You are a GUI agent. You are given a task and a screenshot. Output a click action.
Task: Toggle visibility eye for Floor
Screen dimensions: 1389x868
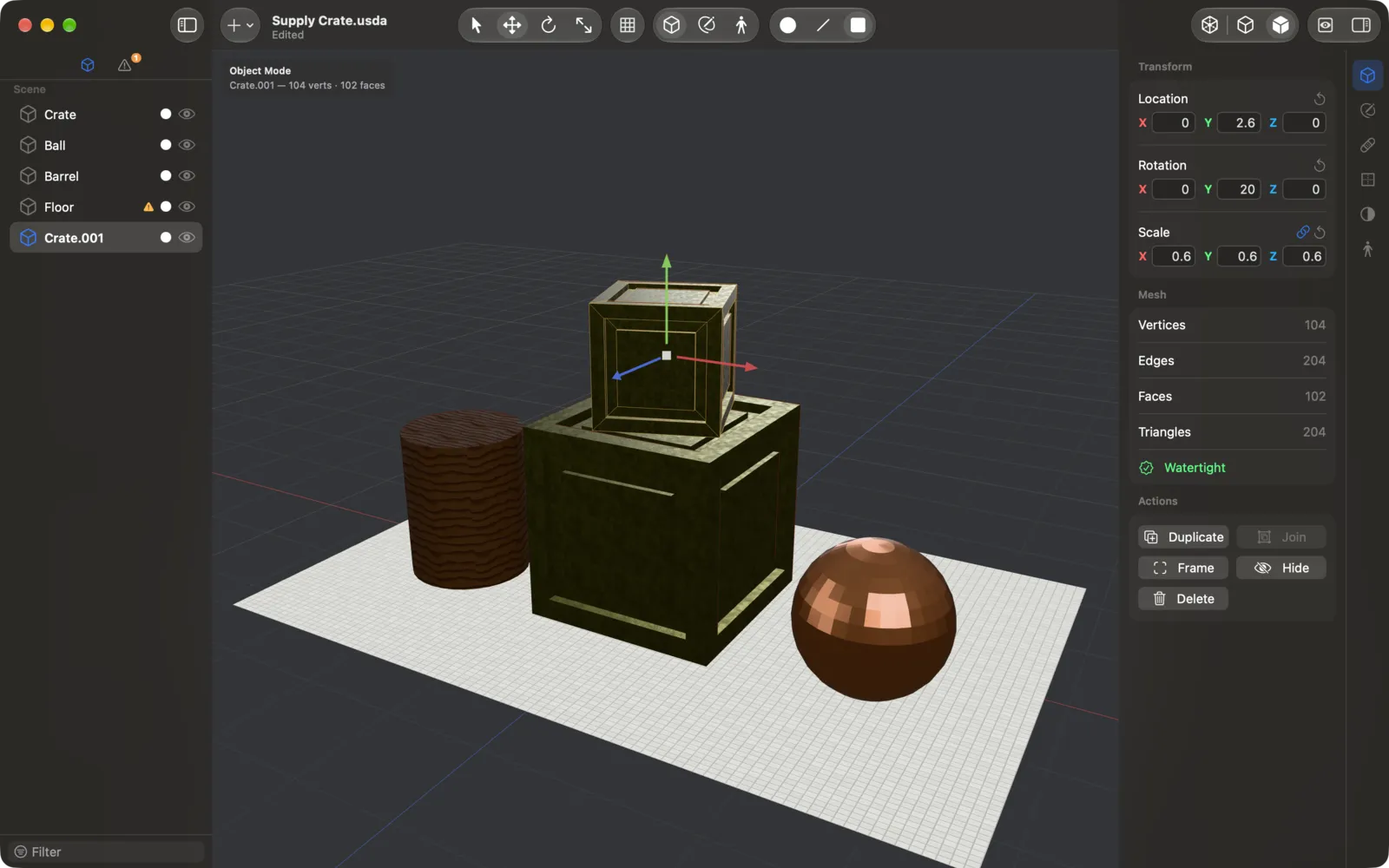[187, 207]
